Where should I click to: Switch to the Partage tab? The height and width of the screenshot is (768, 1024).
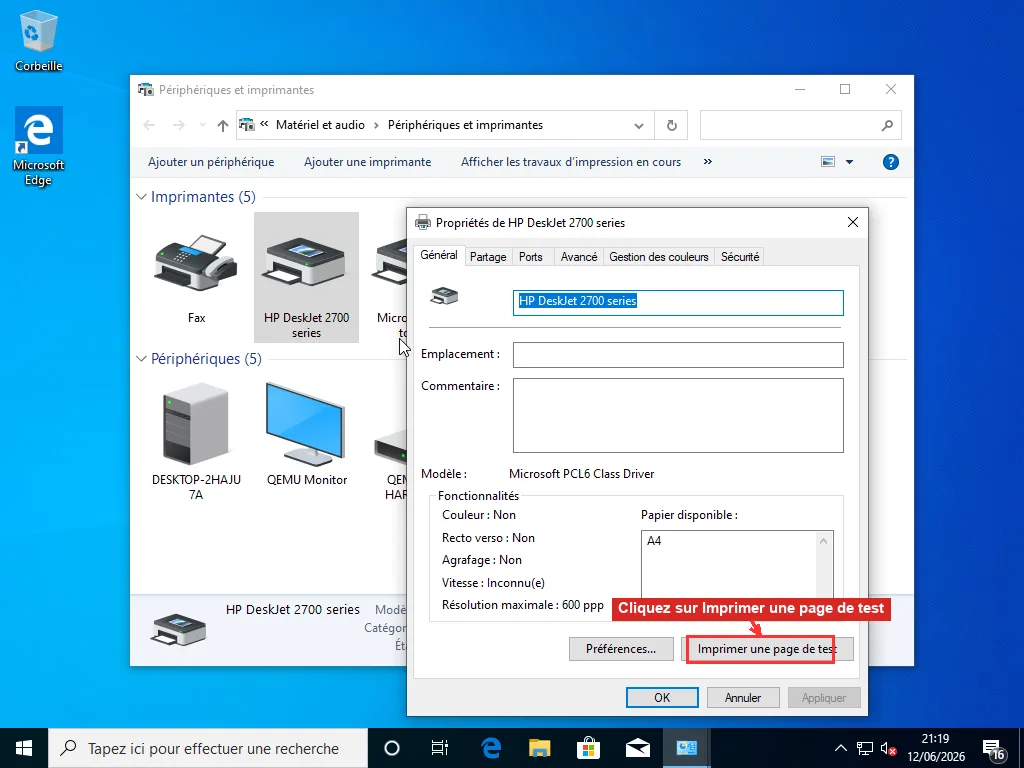(488, 257)
